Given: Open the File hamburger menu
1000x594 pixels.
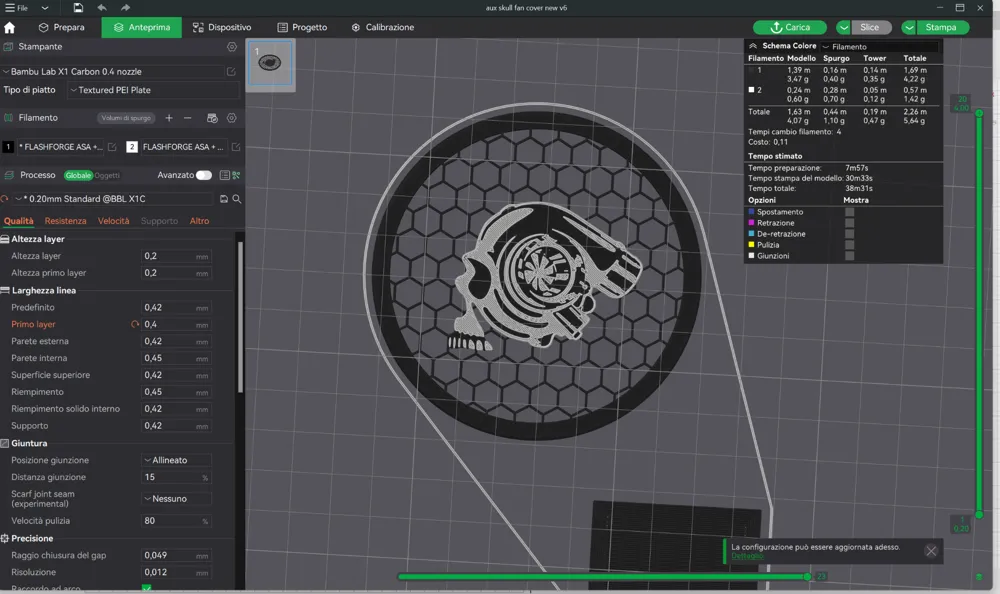Looking at the screenshot, I should [x=17, y=8].
